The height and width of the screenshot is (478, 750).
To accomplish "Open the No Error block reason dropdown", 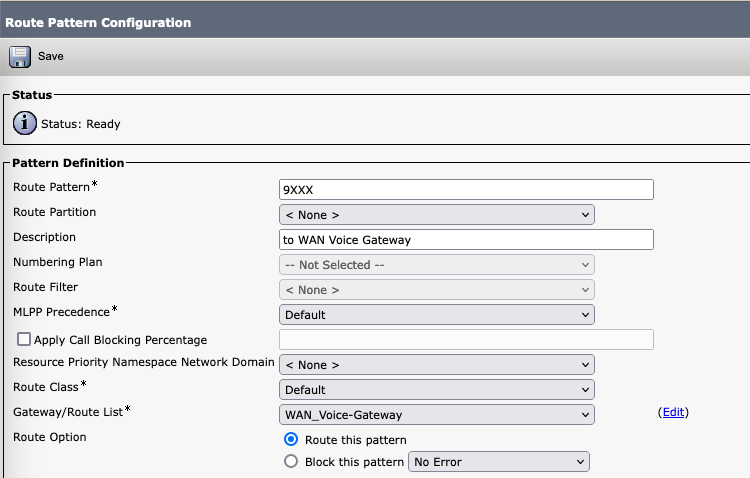I will (499, 462).
